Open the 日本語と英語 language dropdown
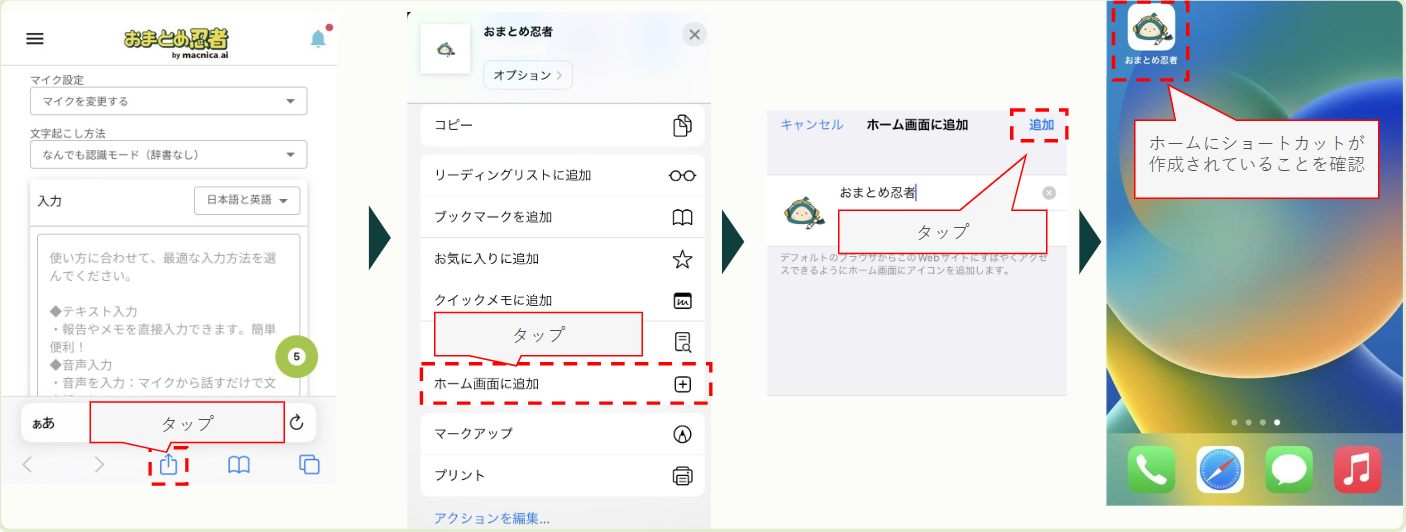The image size is (1406, 532). (x=247, y=200)
